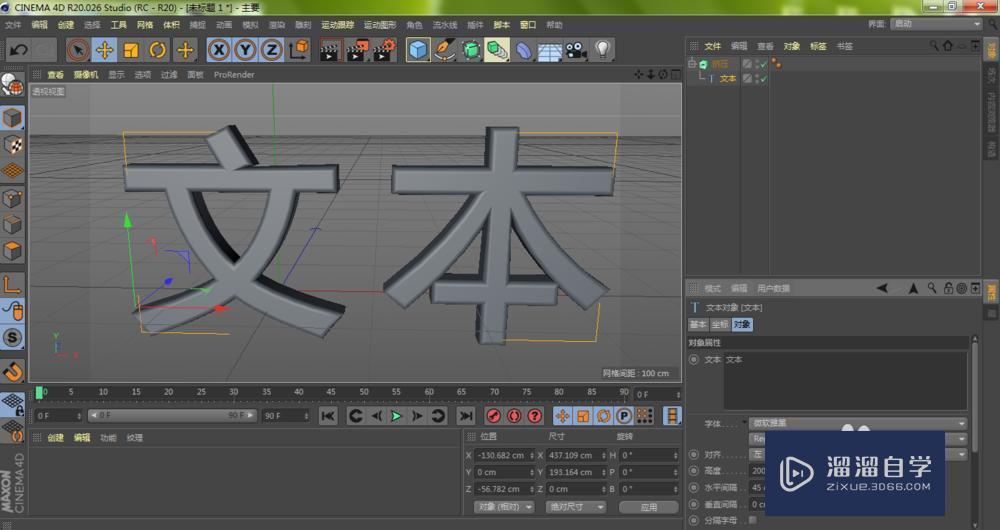This screenshot has height=530, width=1000.
Task: Click Render View clapperboard icon
Action: pos(330,50)
